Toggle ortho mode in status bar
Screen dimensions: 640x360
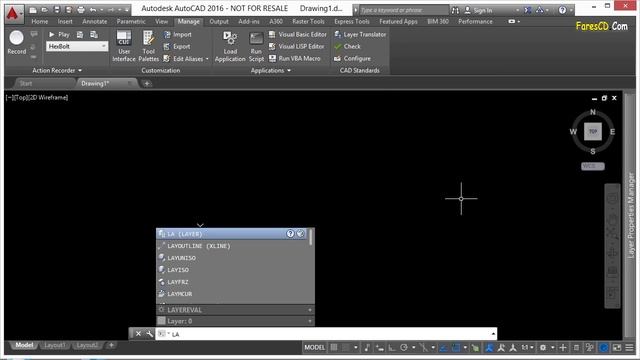(x=392, y=348)
